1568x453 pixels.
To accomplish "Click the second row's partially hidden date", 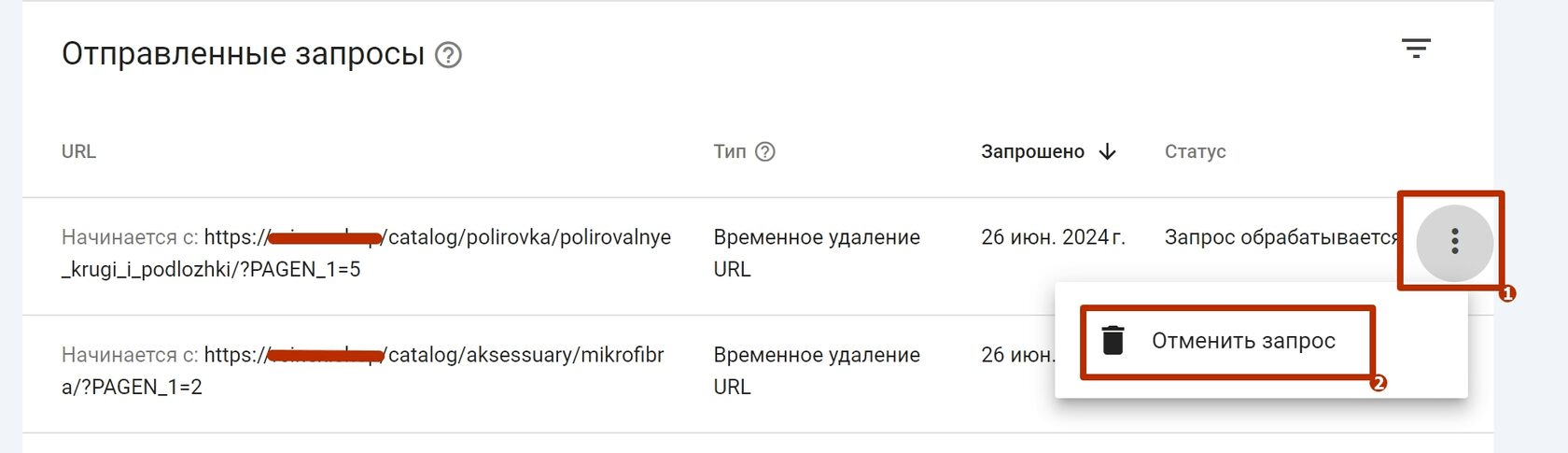I will [x=1016, y=355].
